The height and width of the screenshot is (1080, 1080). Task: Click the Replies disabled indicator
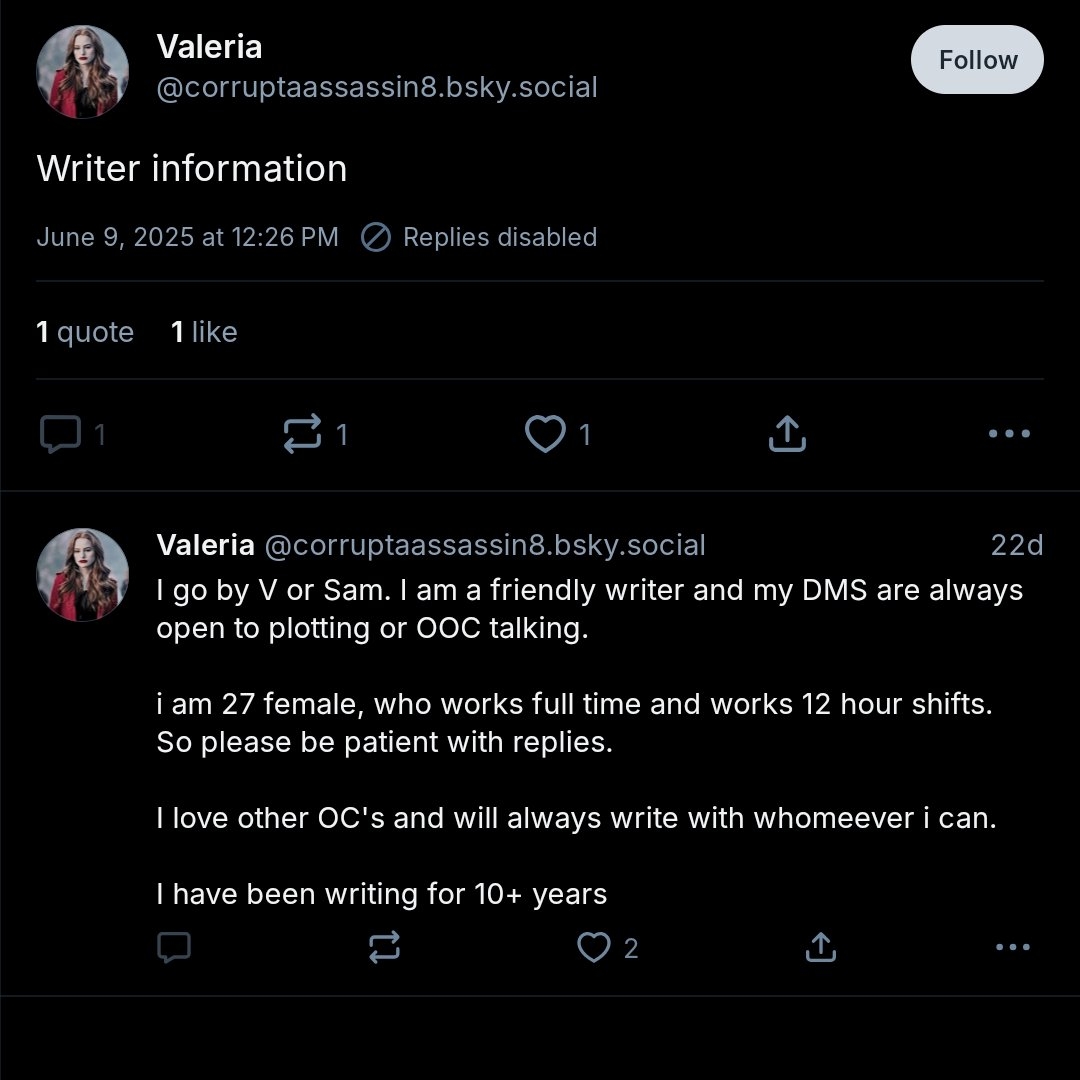[x=479, y=237]
